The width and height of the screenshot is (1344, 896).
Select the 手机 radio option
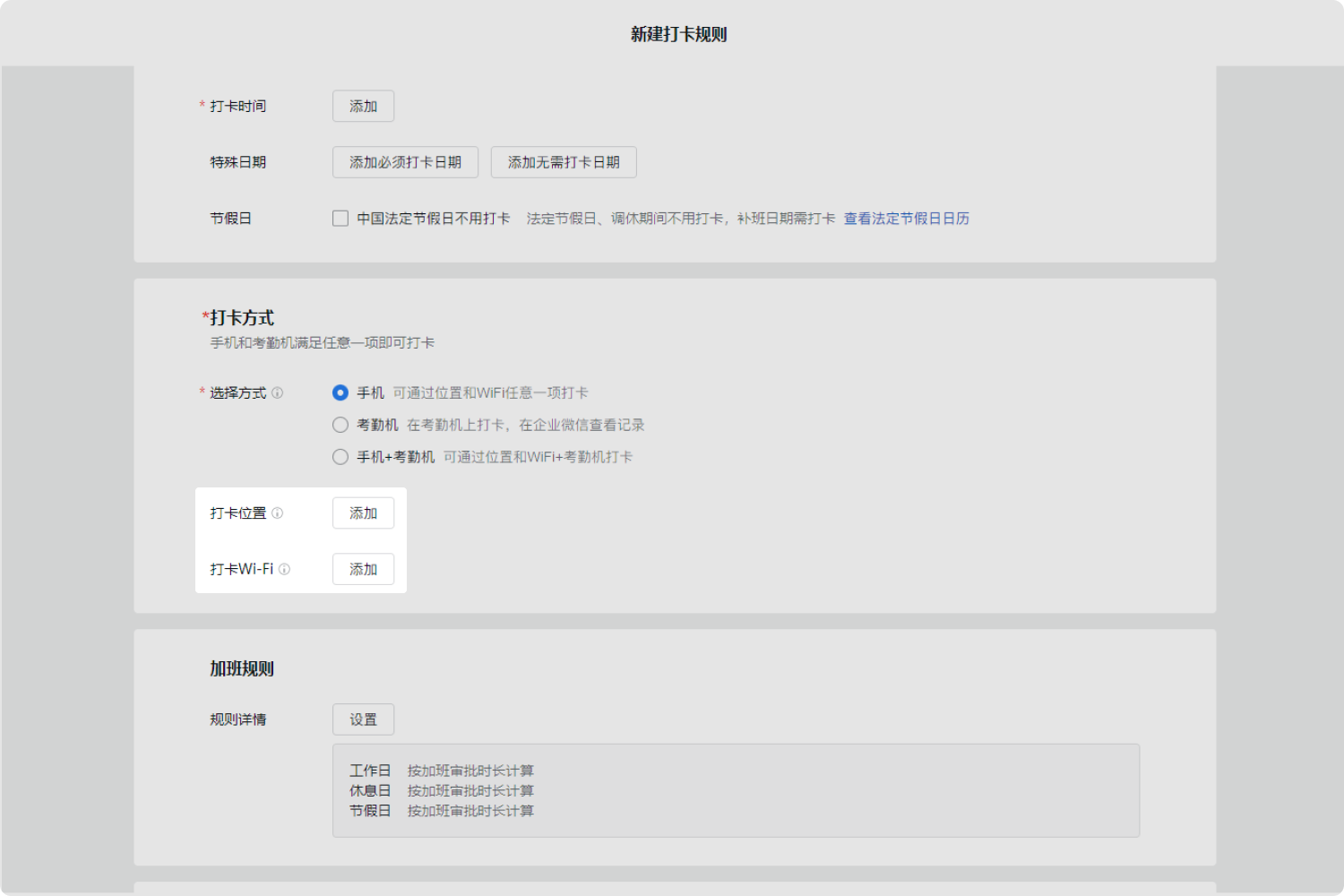(340, 393)
